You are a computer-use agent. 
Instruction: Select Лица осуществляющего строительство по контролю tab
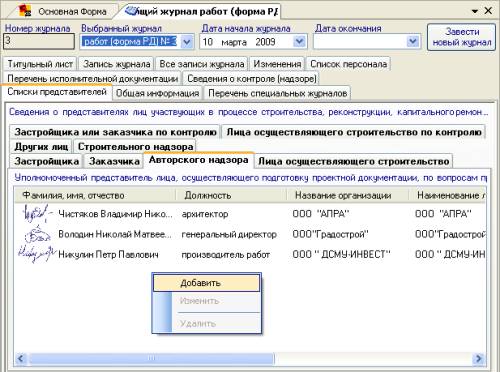click(x=354, y=132)
